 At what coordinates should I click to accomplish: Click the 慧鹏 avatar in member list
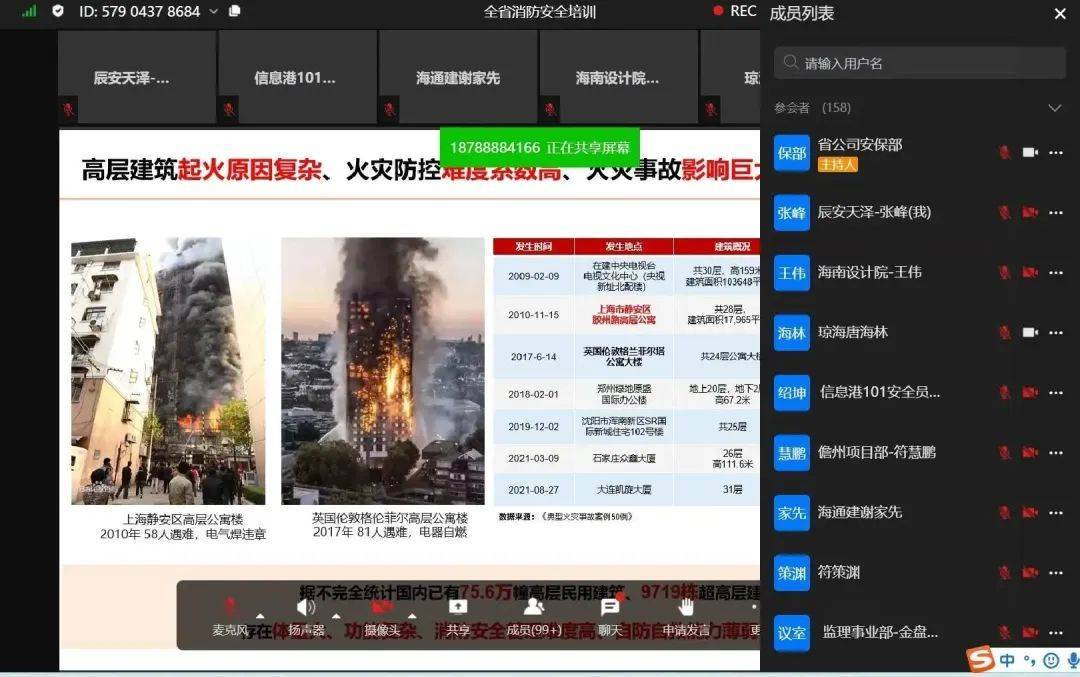point(791,452)
